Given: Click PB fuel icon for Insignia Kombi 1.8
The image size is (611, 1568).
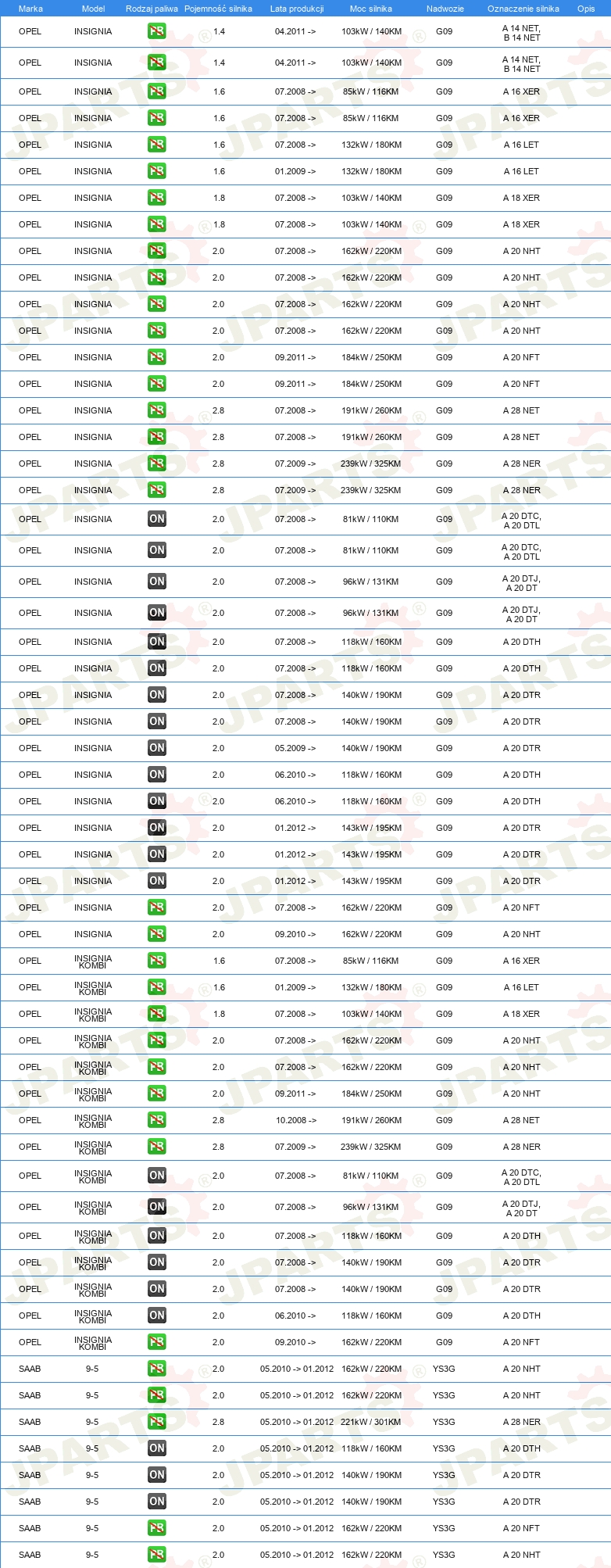Looking at the screenshot, I should 157,1014.
